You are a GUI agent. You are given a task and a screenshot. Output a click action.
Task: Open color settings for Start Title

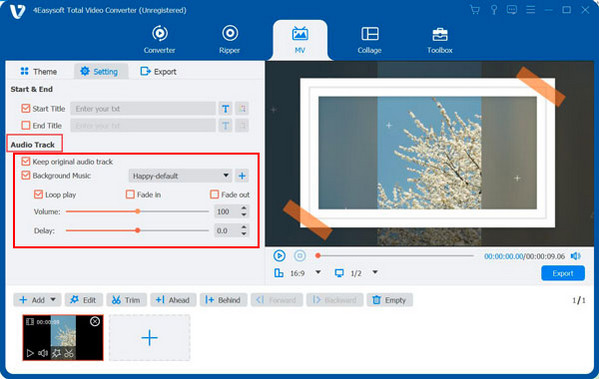(242, 109)
